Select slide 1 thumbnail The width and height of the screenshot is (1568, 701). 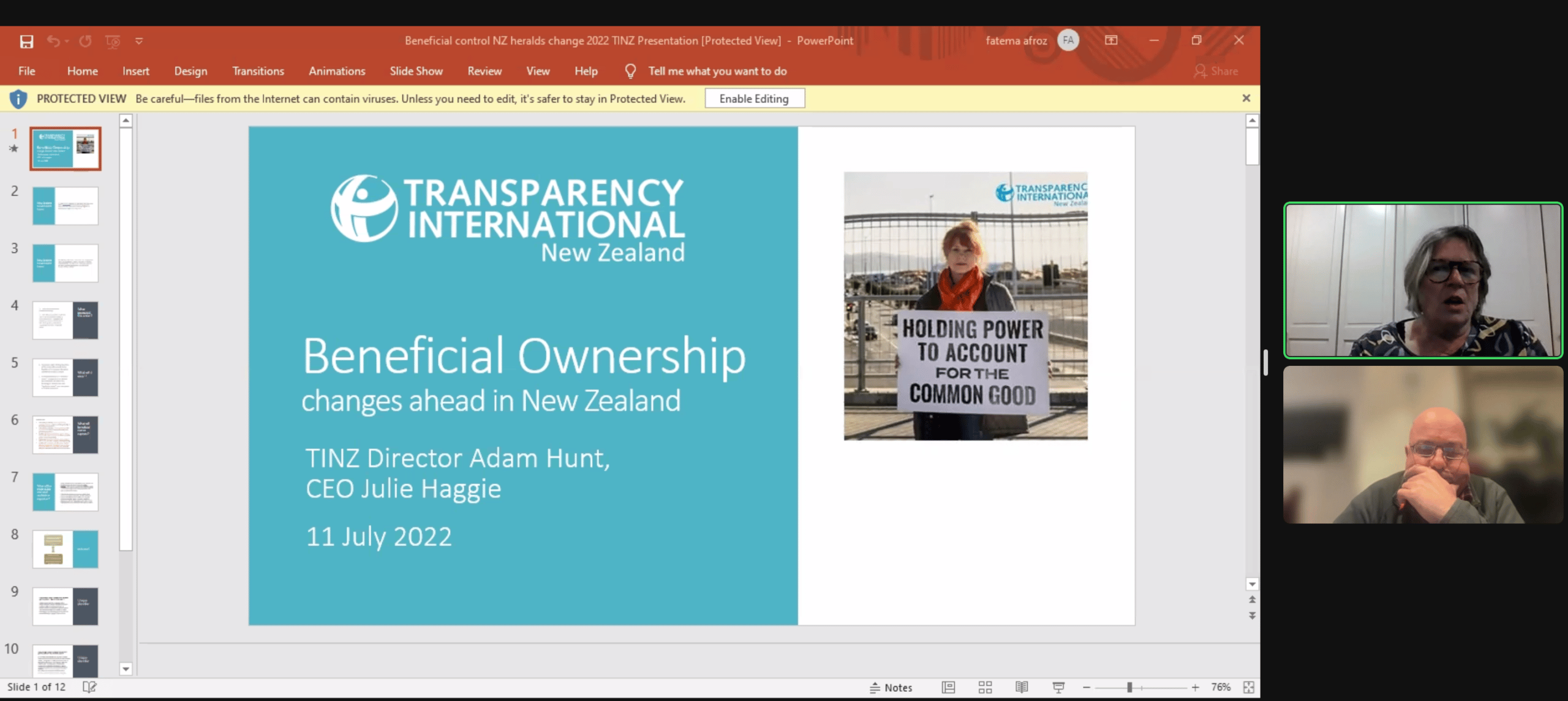click(x=66, y=149)
